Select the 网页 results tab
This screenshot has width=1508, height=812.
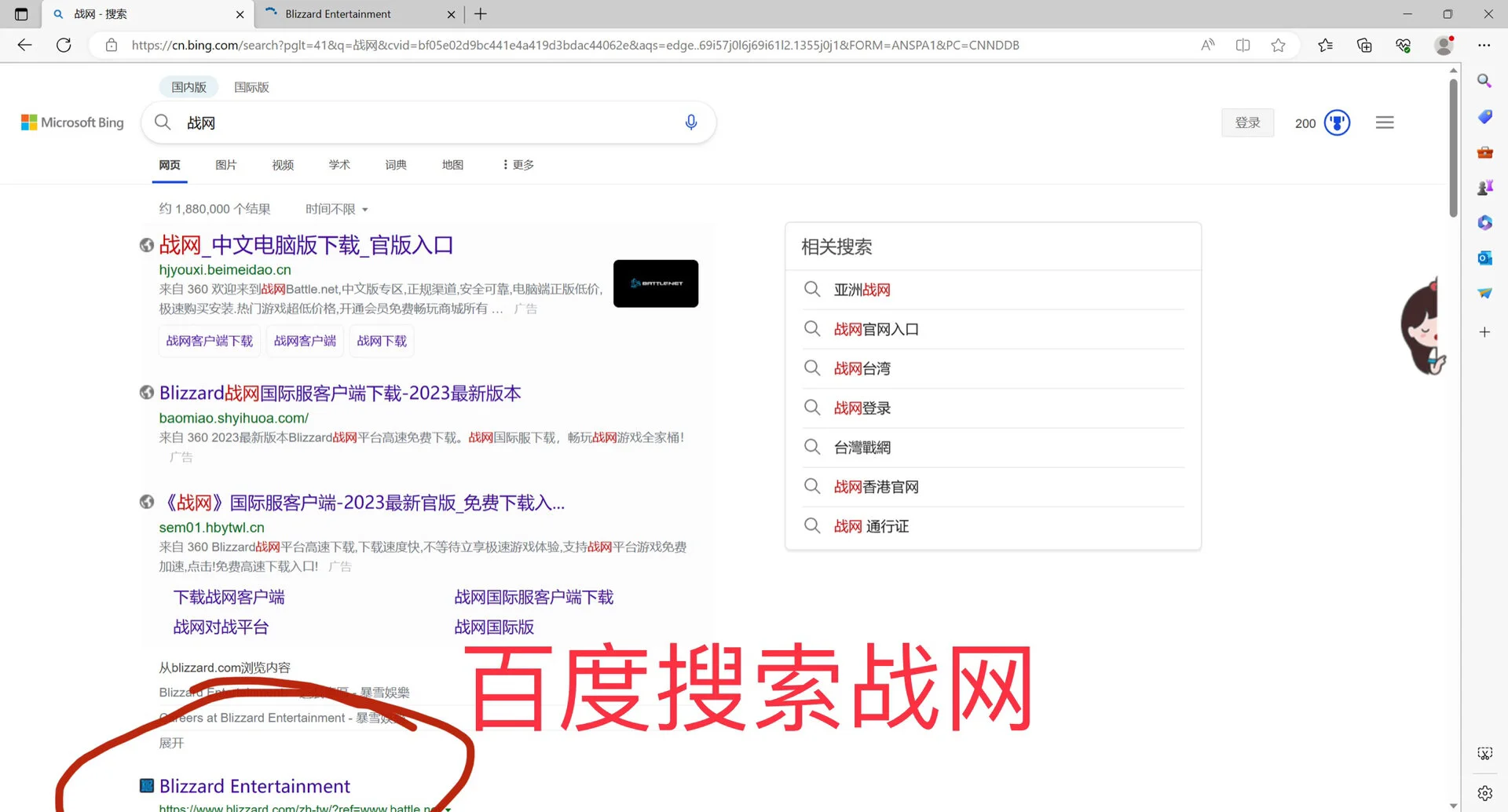pyautogui.click(x=170, y=165)
